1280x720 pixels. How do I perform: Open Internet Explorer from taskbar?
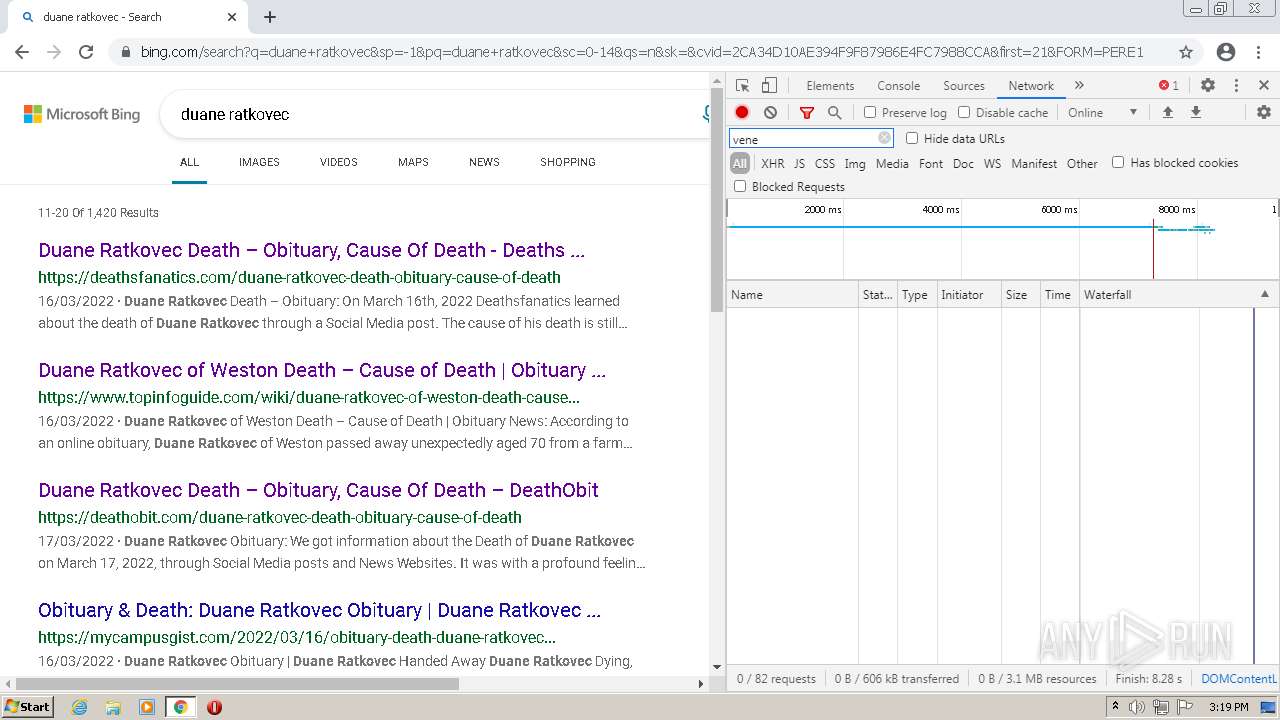pos(79,707)
